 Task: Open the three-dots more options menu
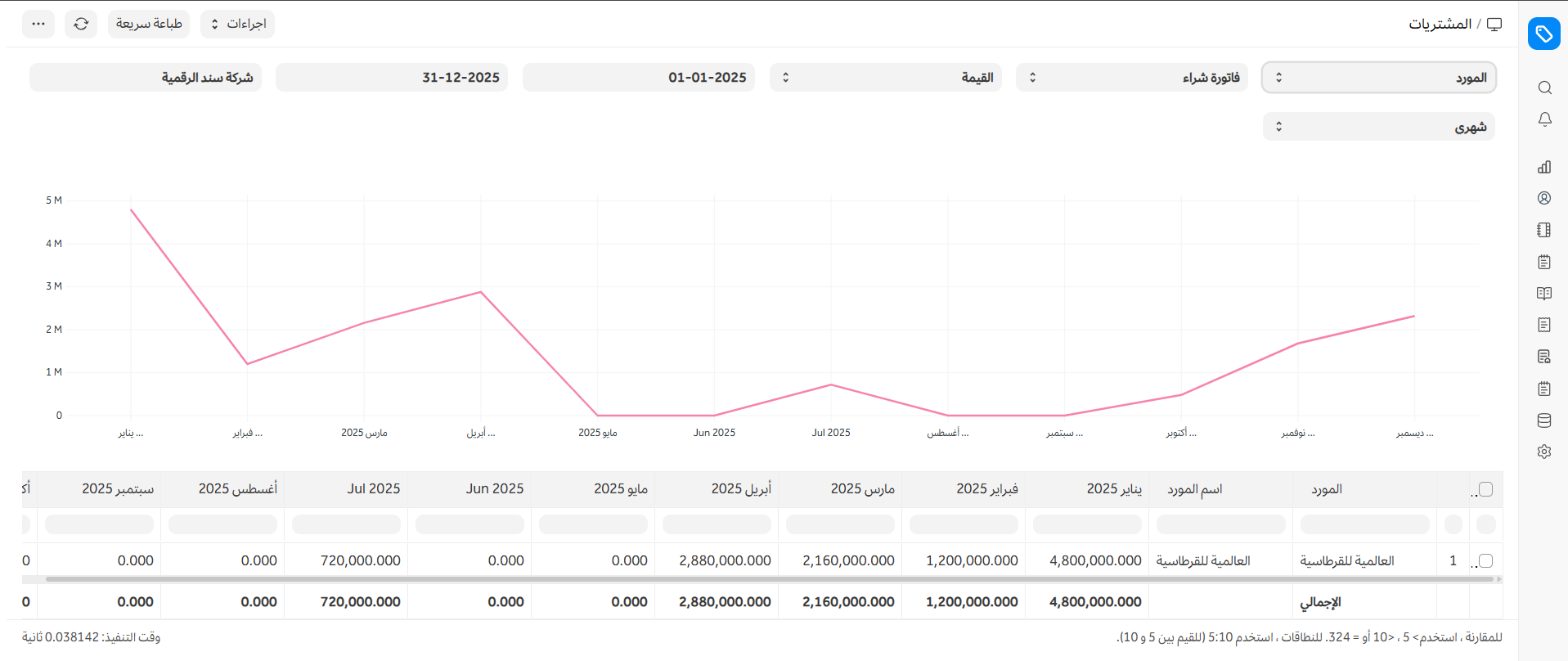[x=38, y=24]
